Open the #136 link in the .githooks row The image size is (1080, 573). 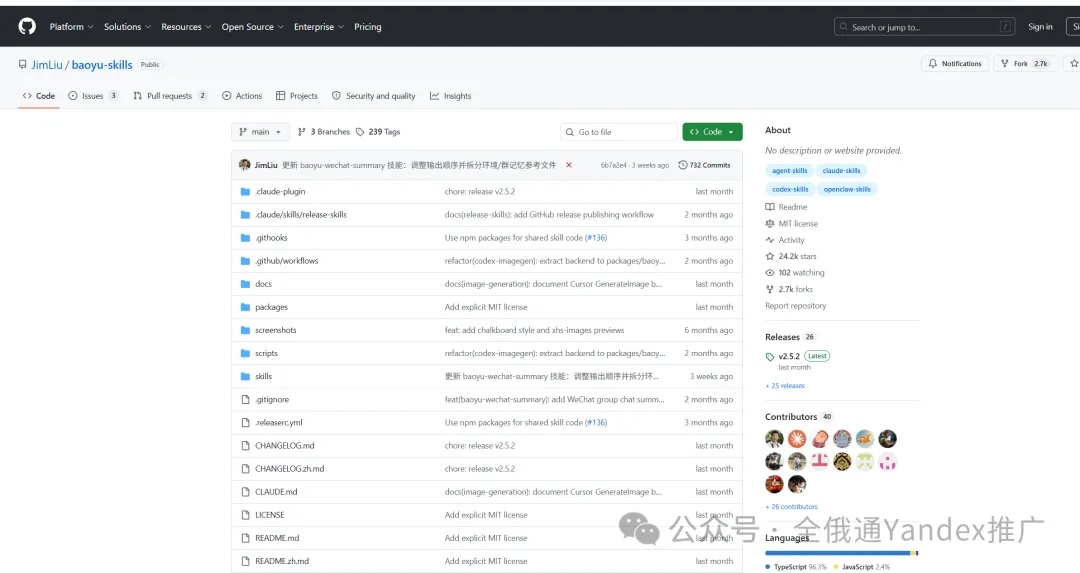(596, 238)
